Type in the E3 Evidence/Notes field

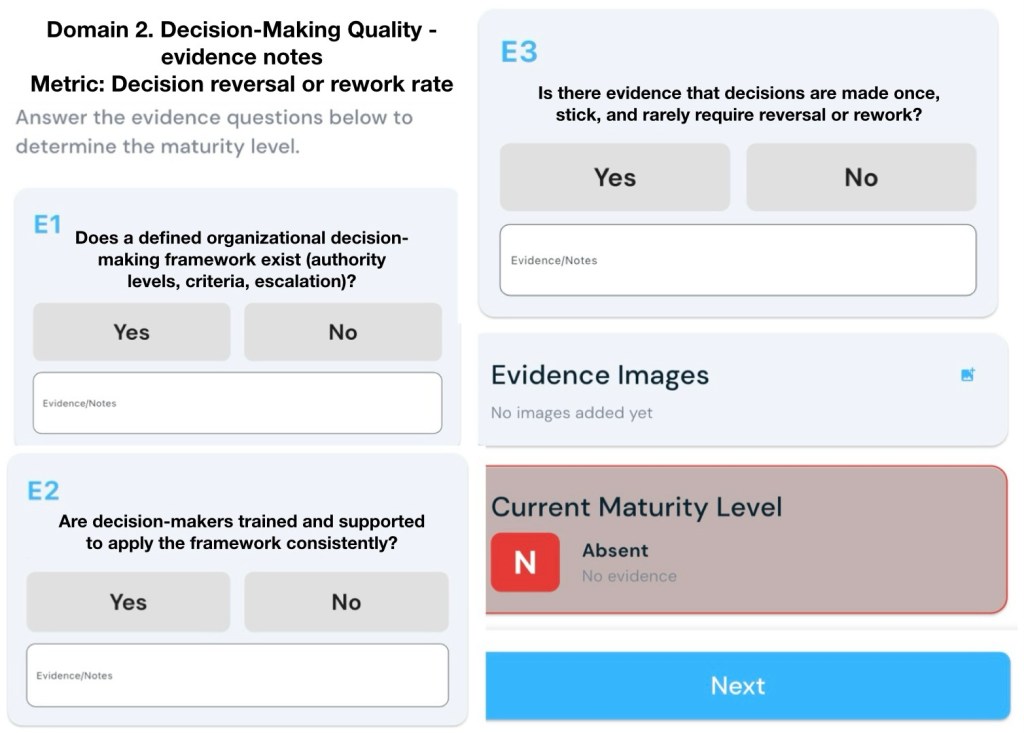[x=737, y=260]
